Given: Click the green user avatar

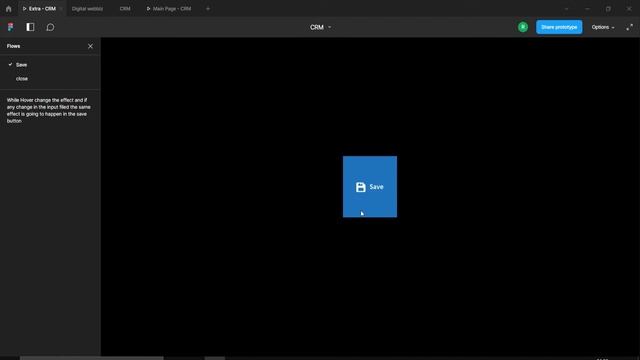Looking at the screenshot, I should pyautogui.click(x=523, y=27).
